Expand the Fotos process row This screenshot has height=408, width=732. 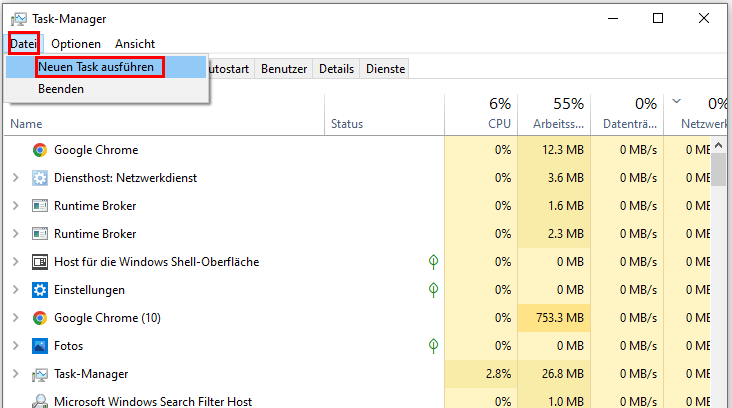pos(15,346)
